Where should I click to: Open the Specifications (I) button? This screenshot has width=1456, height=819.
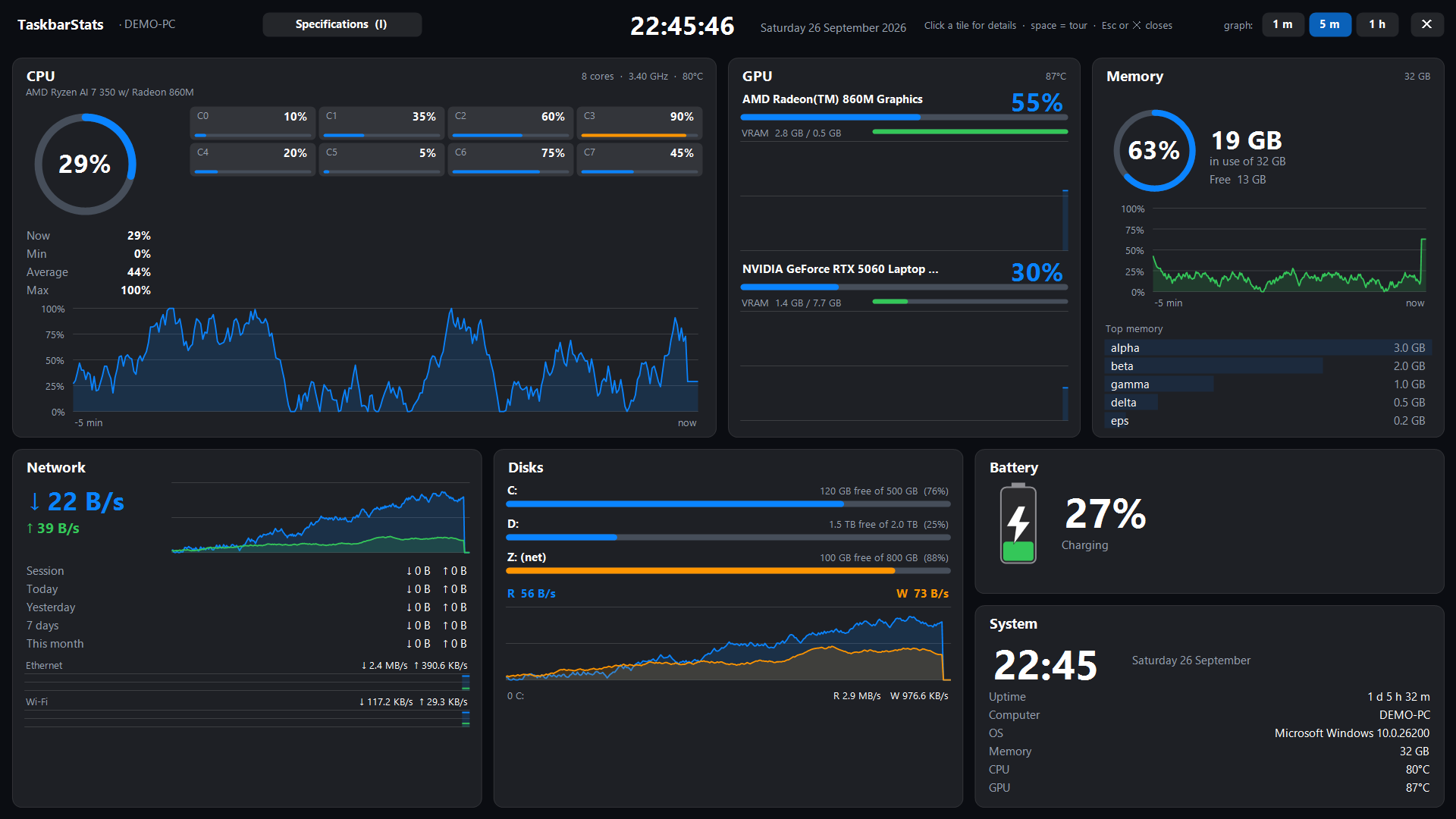point(342,24)
